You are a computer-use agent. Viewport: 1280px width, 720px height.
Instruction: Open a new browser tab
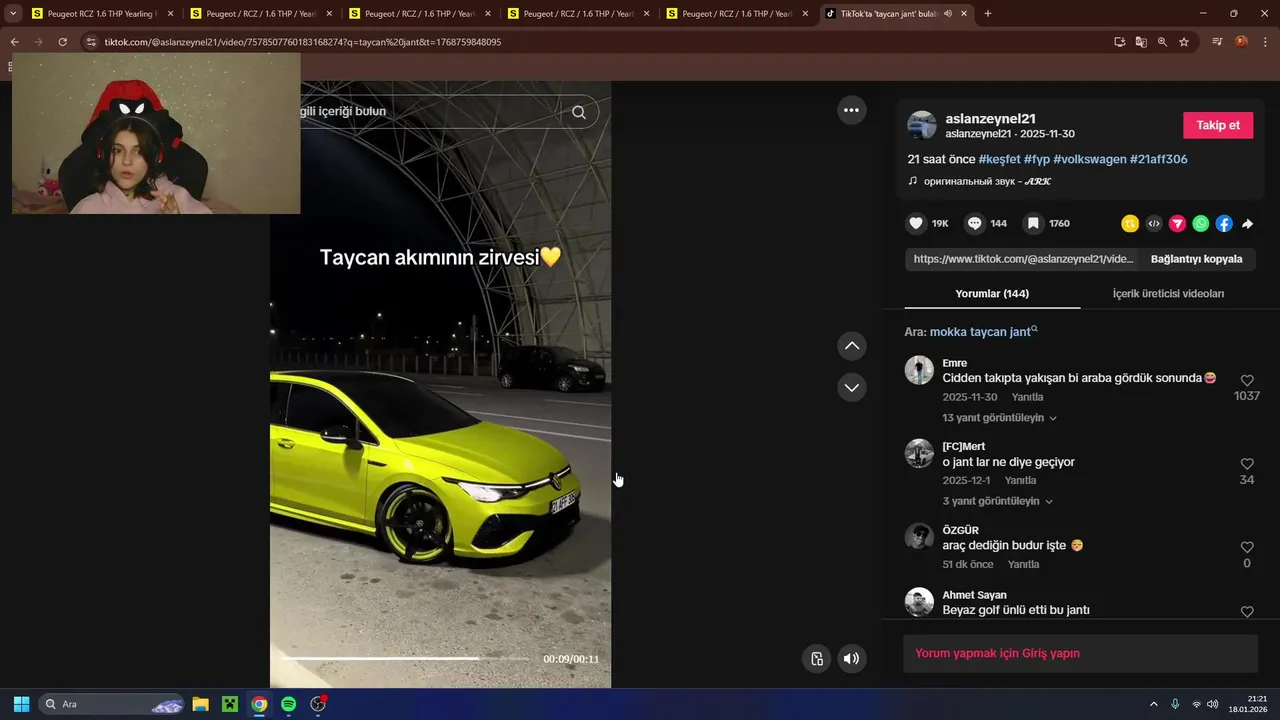(x=988, y=14)
